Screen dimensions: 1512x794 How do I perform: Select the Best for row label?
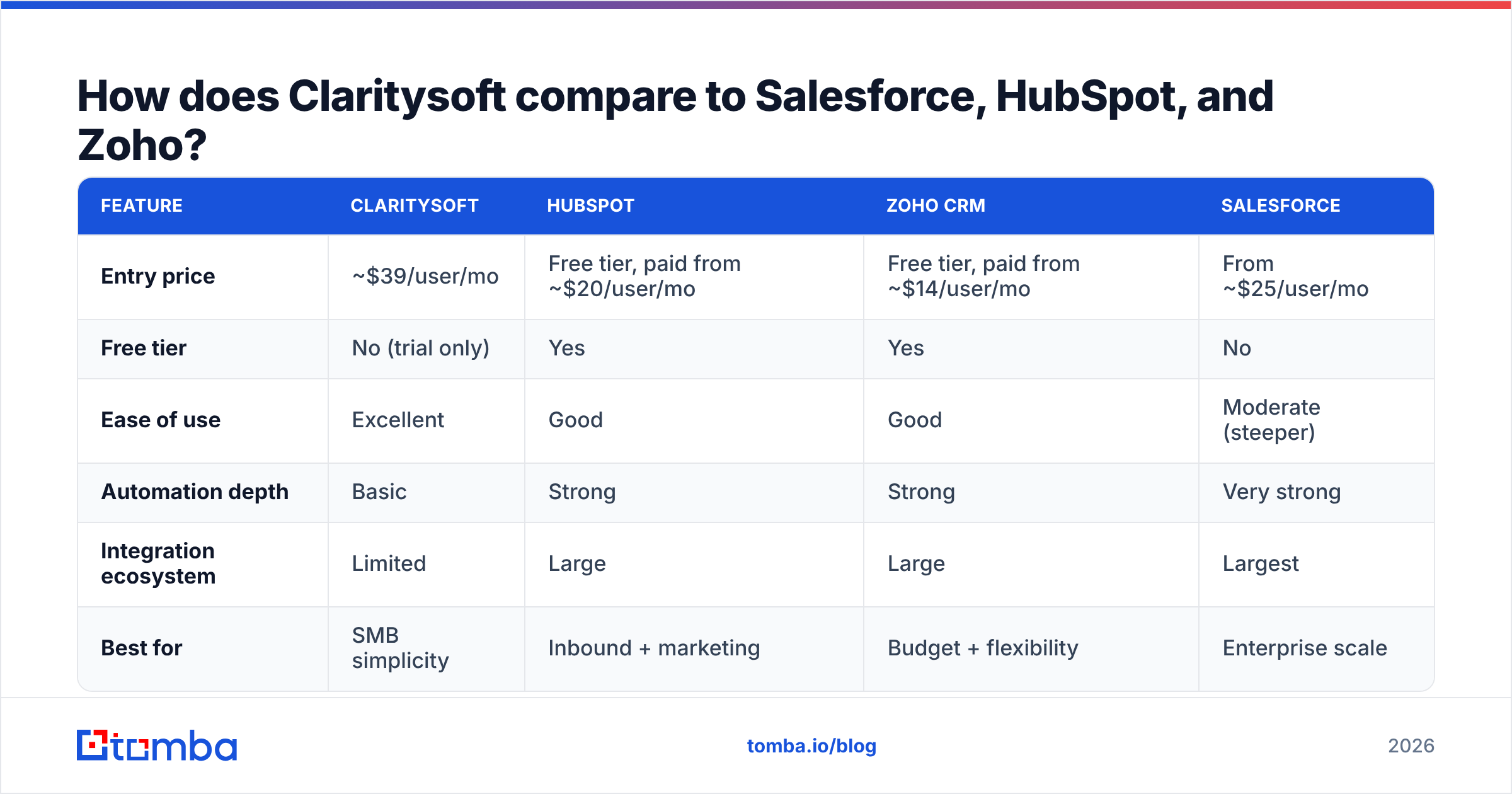(x=142, y=648)
